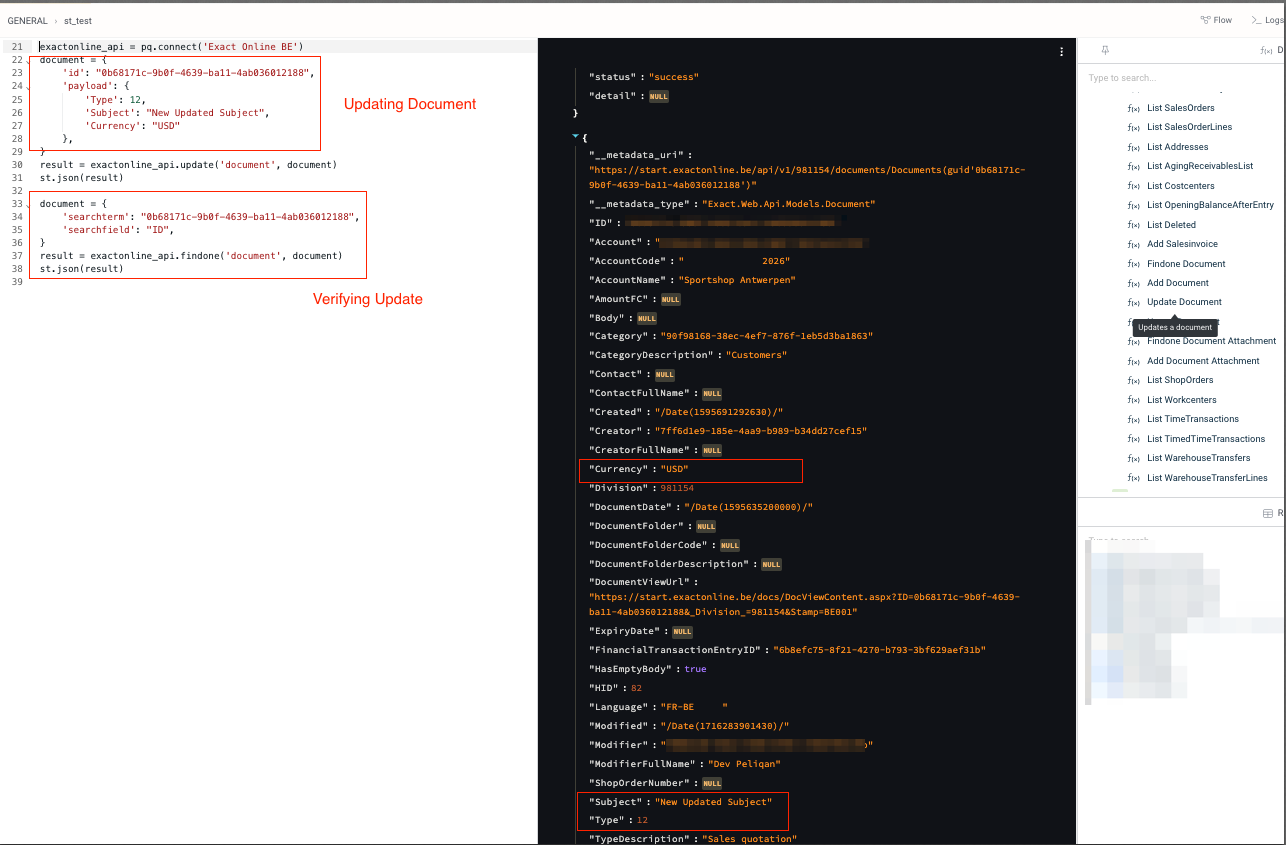
Task: Click the f(x) icon beside List Workcenters
Action: coord(1133,400)
